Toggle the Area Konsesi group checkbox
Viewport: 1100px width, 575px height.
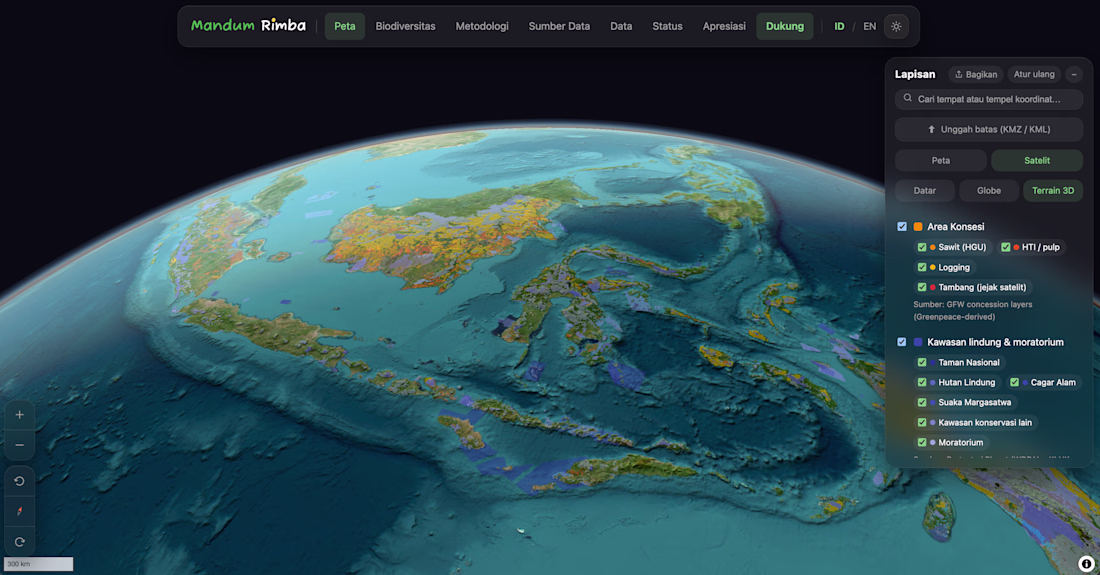(902, 226)
